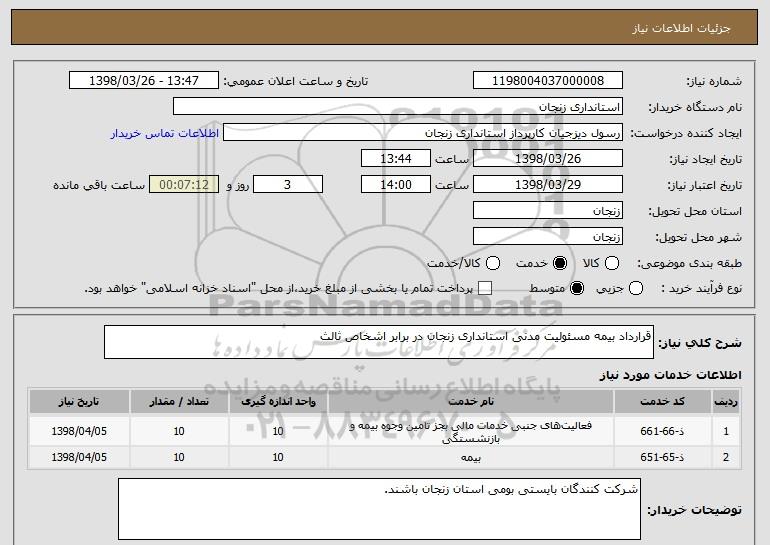Open buyer contact info link اطلاعات تماس خریدار
Screen dimensions: 770x545
[165, 133]
